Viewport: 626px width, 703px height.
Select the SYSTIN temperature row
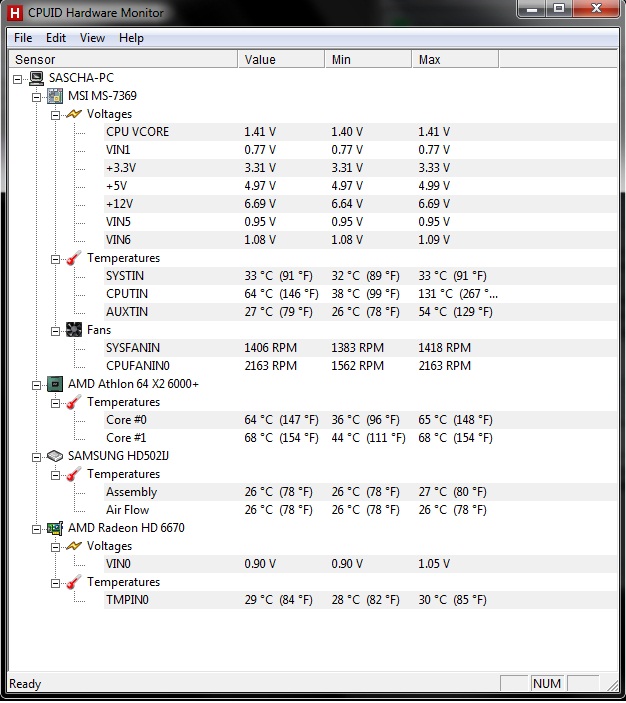coord(360,276)
